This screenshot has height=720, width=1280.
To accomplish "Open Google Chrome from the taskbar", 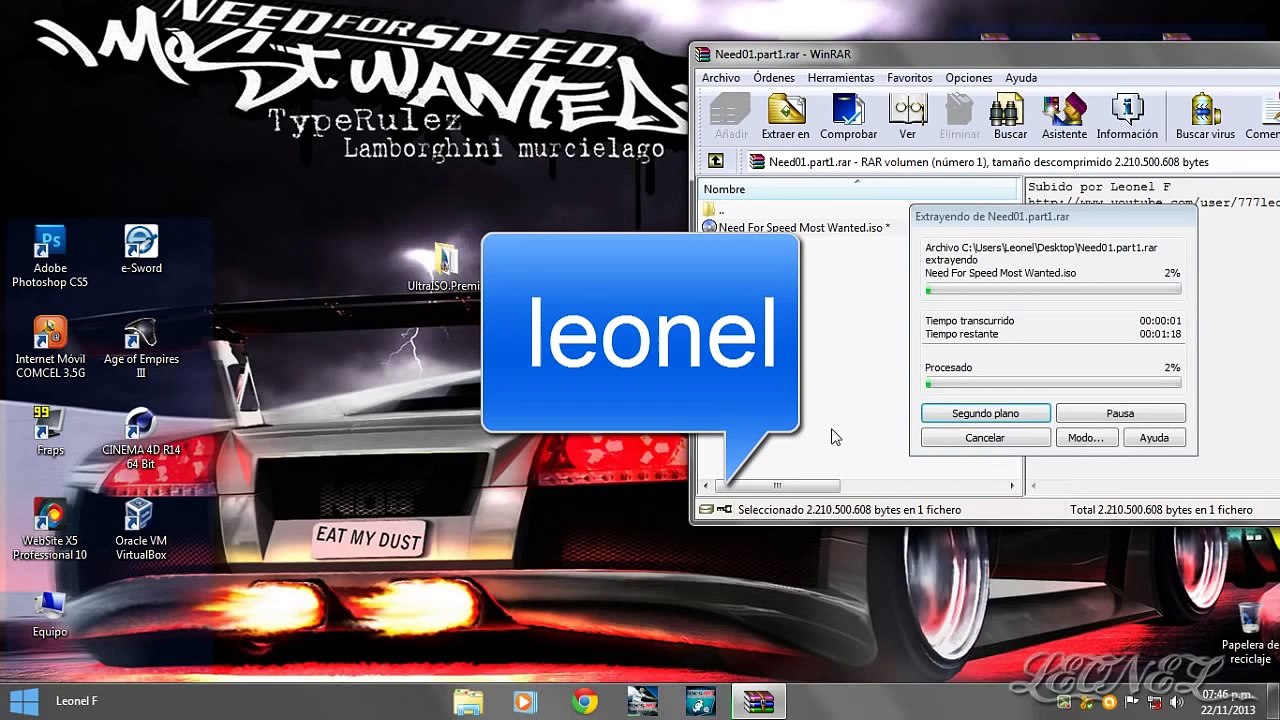I will click(584, 702).
